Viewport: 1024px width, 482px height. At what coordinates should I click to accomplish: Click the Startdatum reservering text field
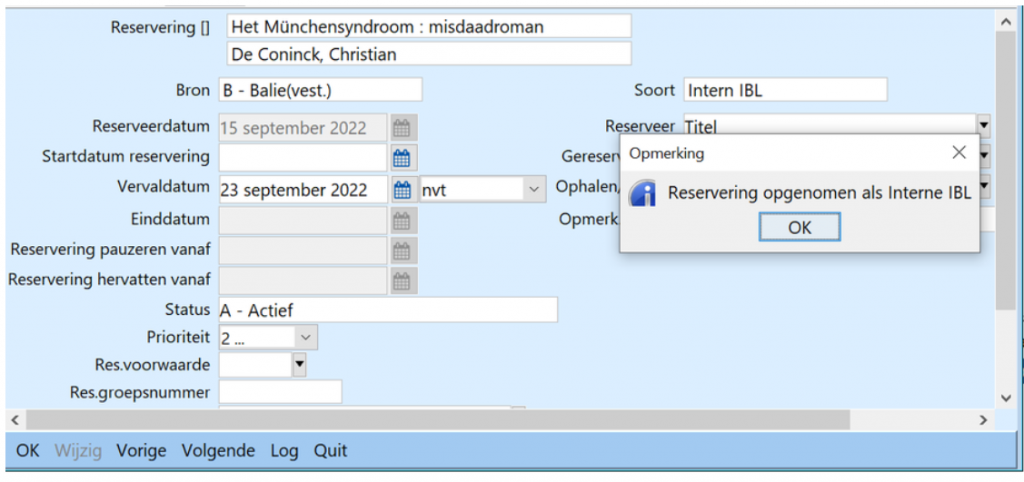click(302, 158)
